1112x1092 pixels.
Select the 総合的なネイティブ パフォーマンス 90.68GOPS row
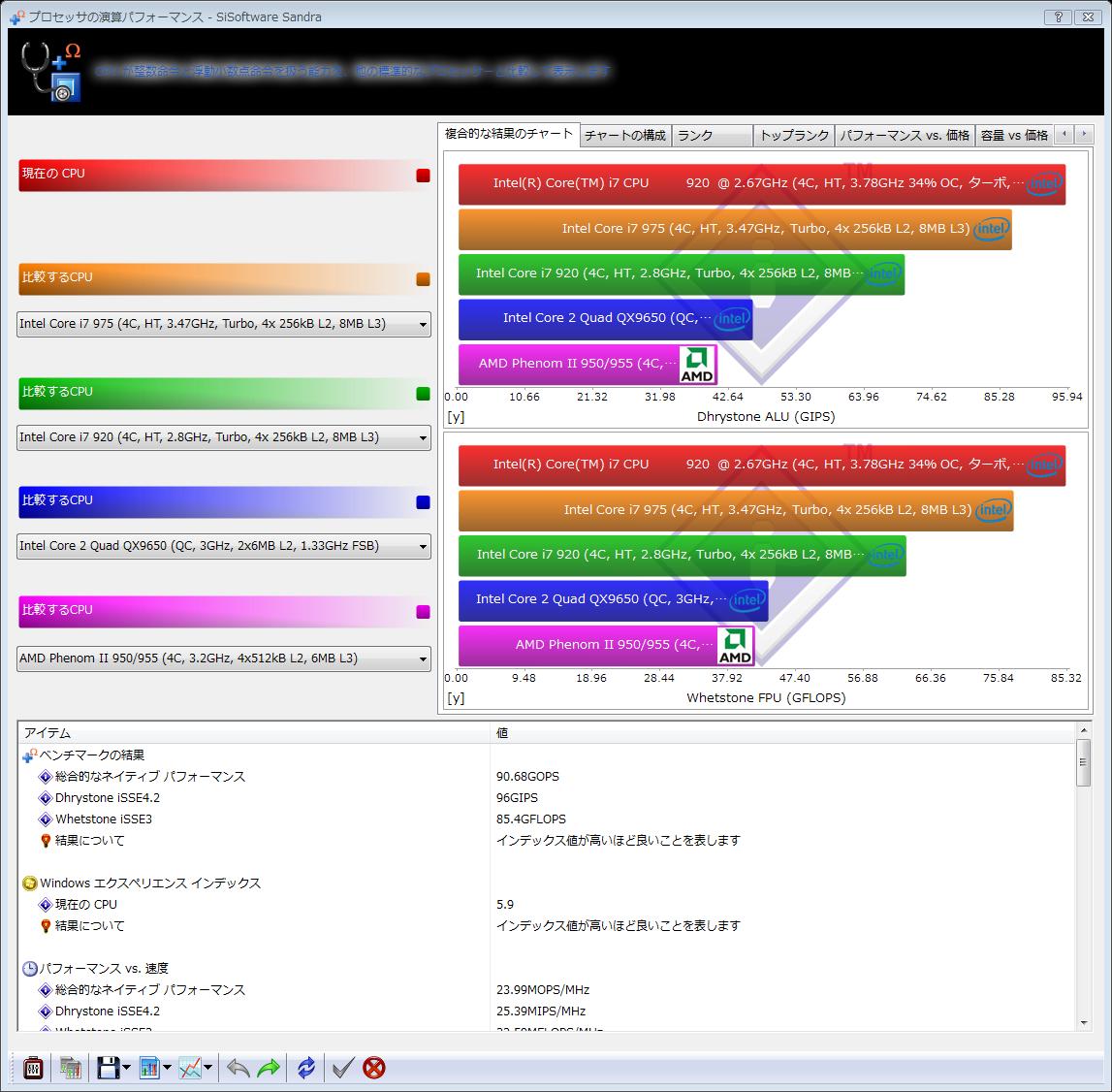pyautogui.click(x=547, y=777)
